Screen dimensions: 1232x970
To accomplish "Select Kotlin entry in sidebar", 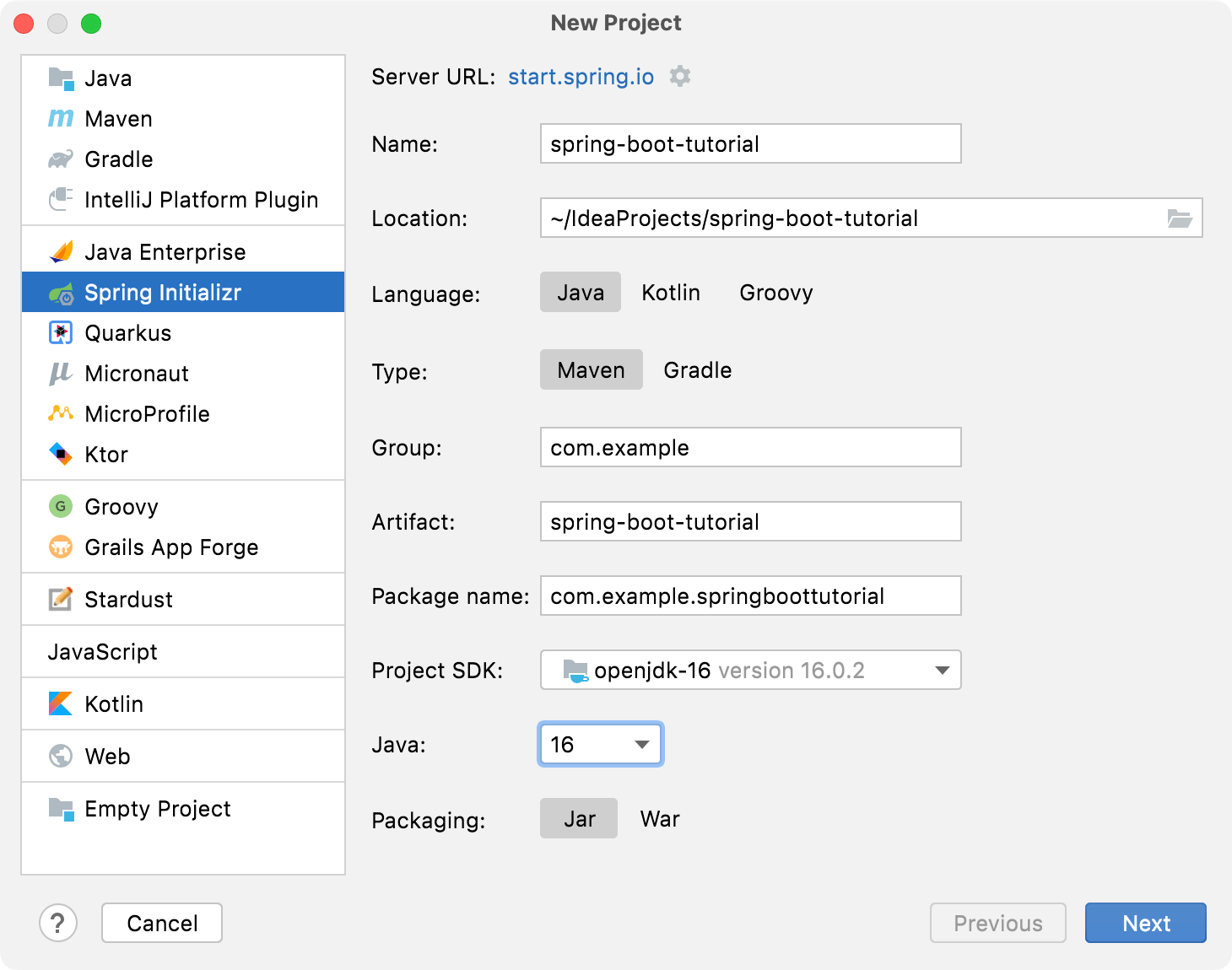I will [183, 704].
